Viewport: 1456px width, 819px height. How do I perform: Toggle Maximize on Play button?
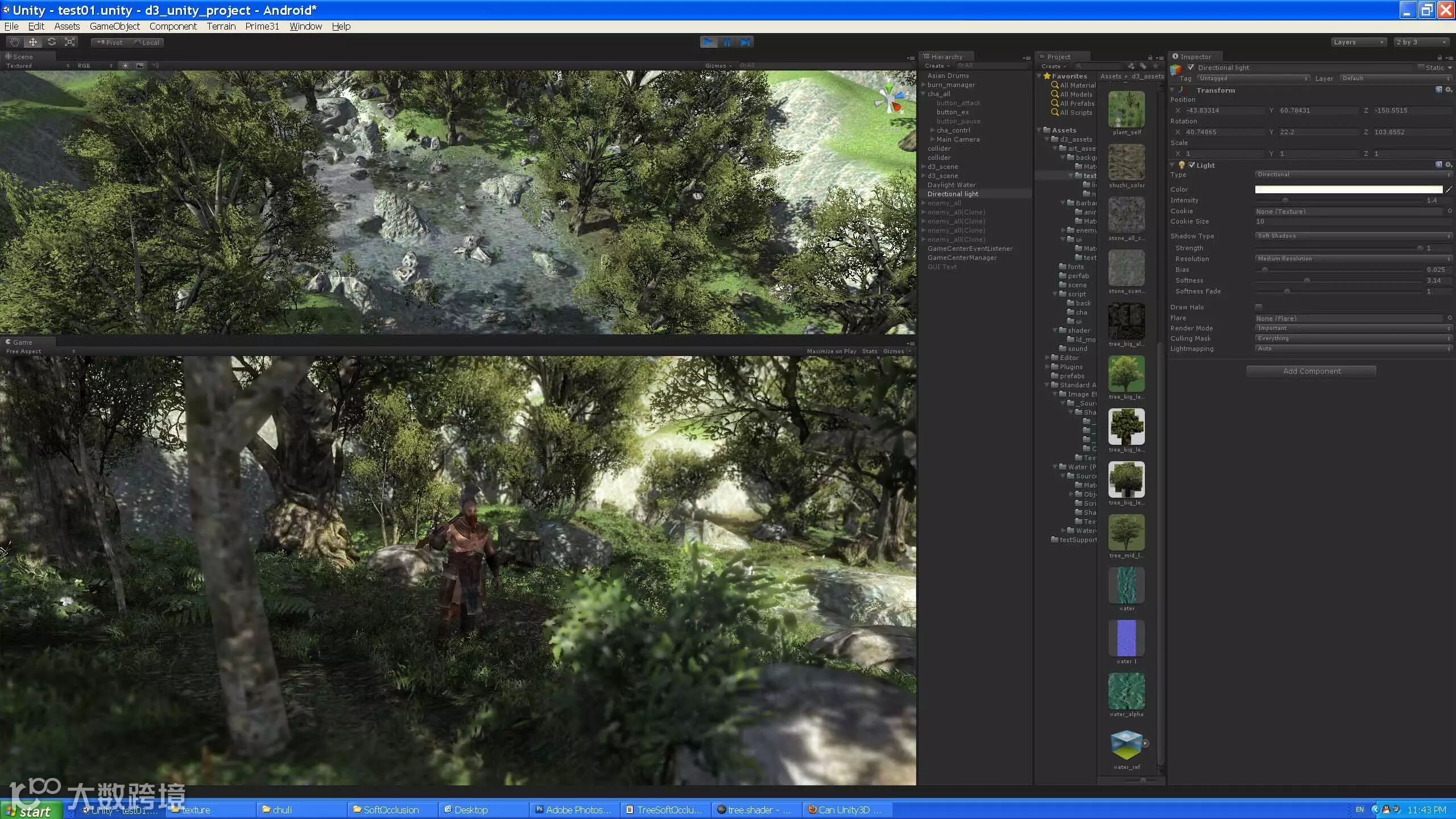[x=831, y=351]
